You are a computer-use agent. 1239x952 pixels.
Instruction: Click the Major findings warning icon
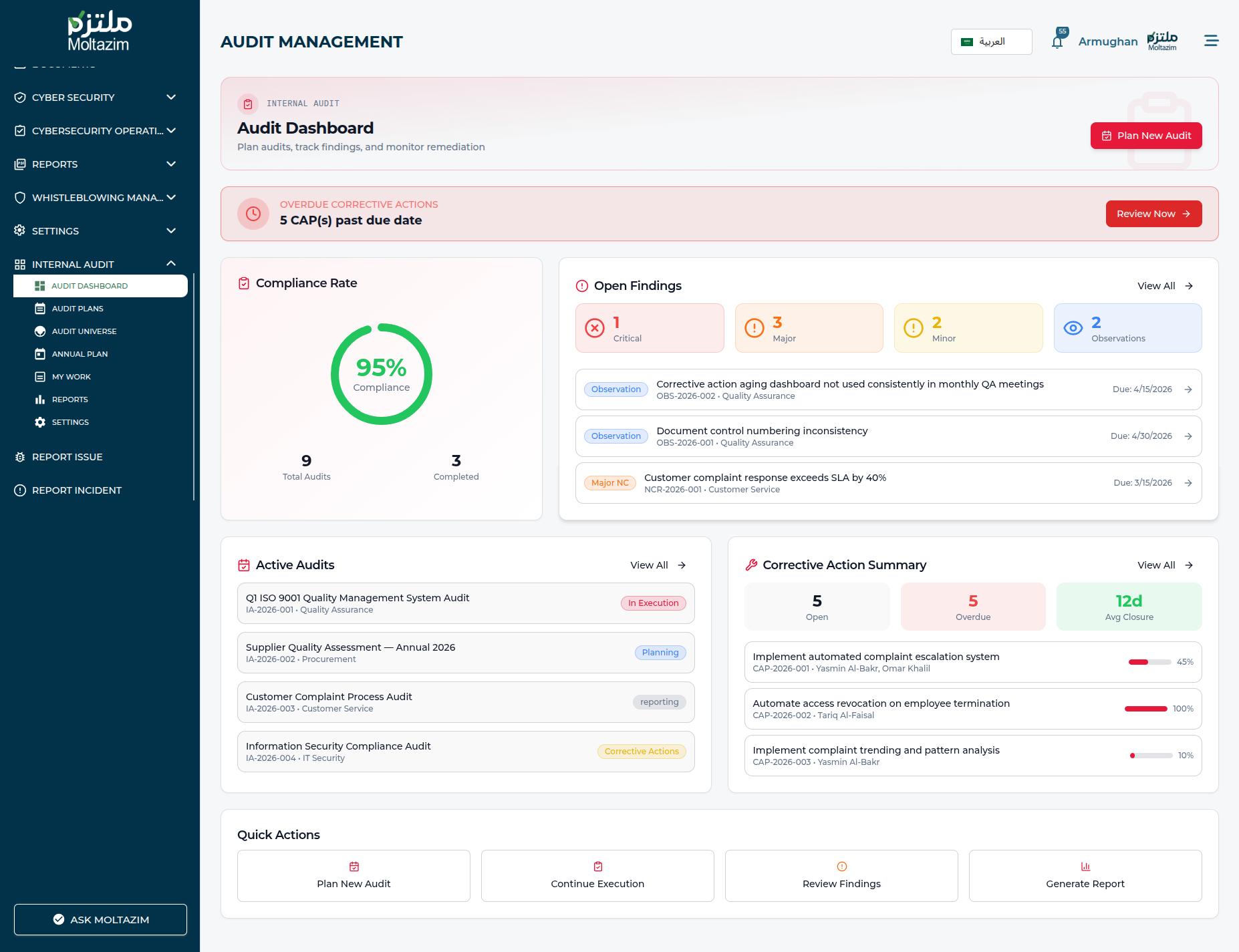[754, 328]
